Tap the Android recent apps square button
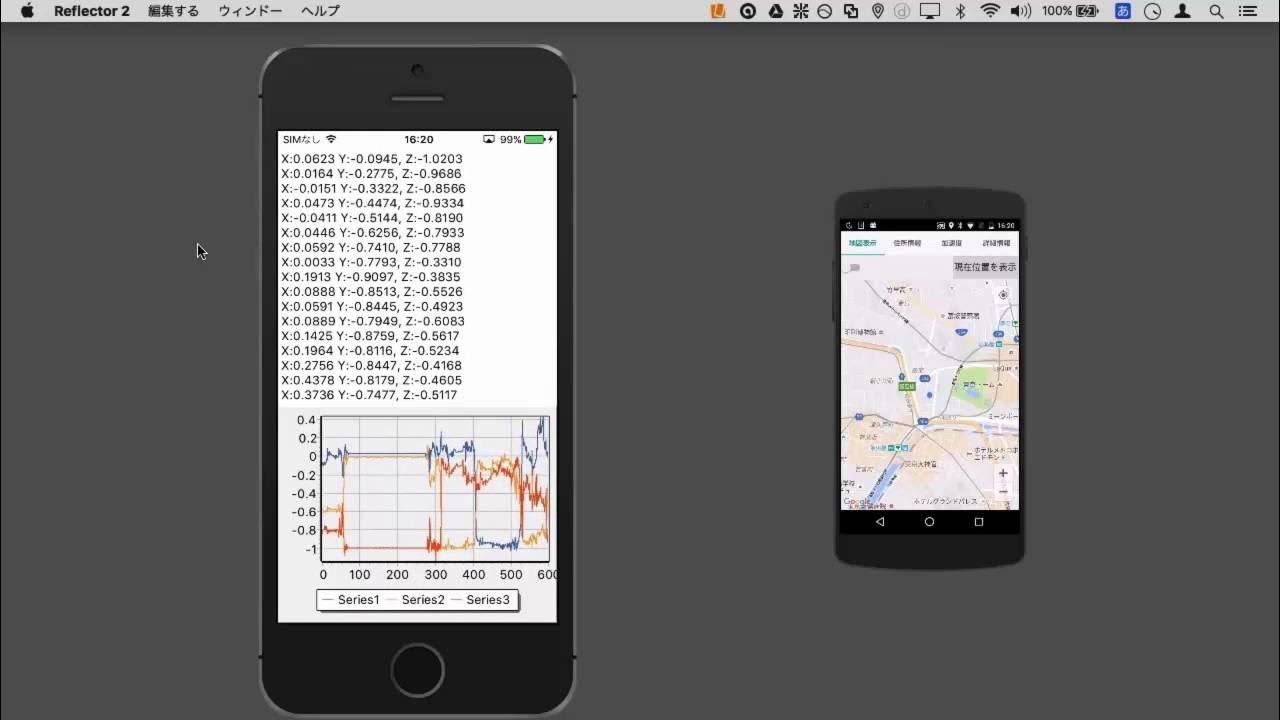 coord(979,522)
